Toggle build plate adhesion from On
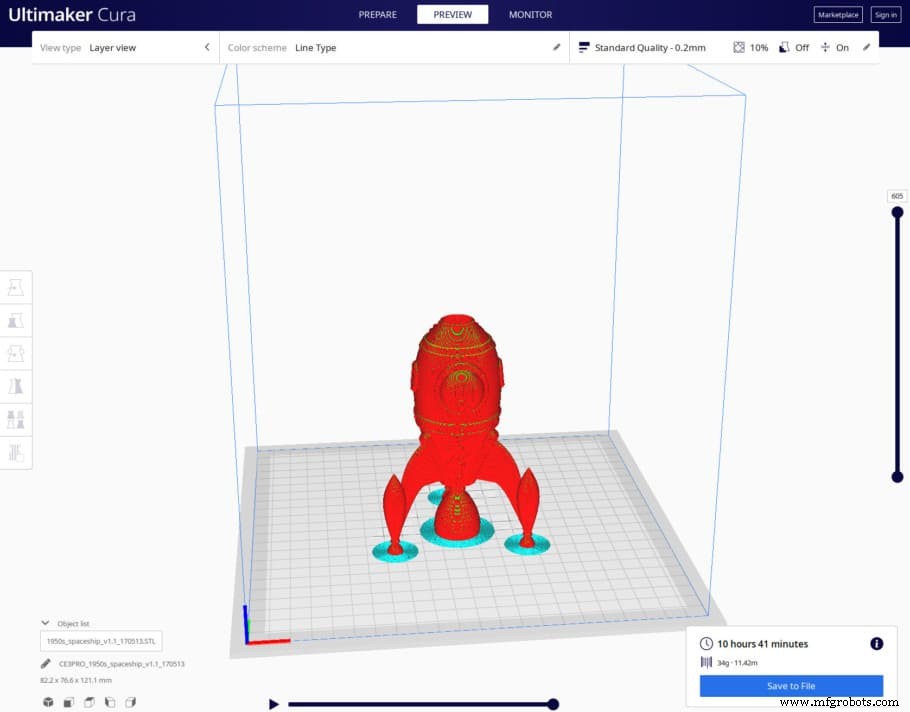The width and height of the screenshot is (910, 712). (x=842, y=47)
